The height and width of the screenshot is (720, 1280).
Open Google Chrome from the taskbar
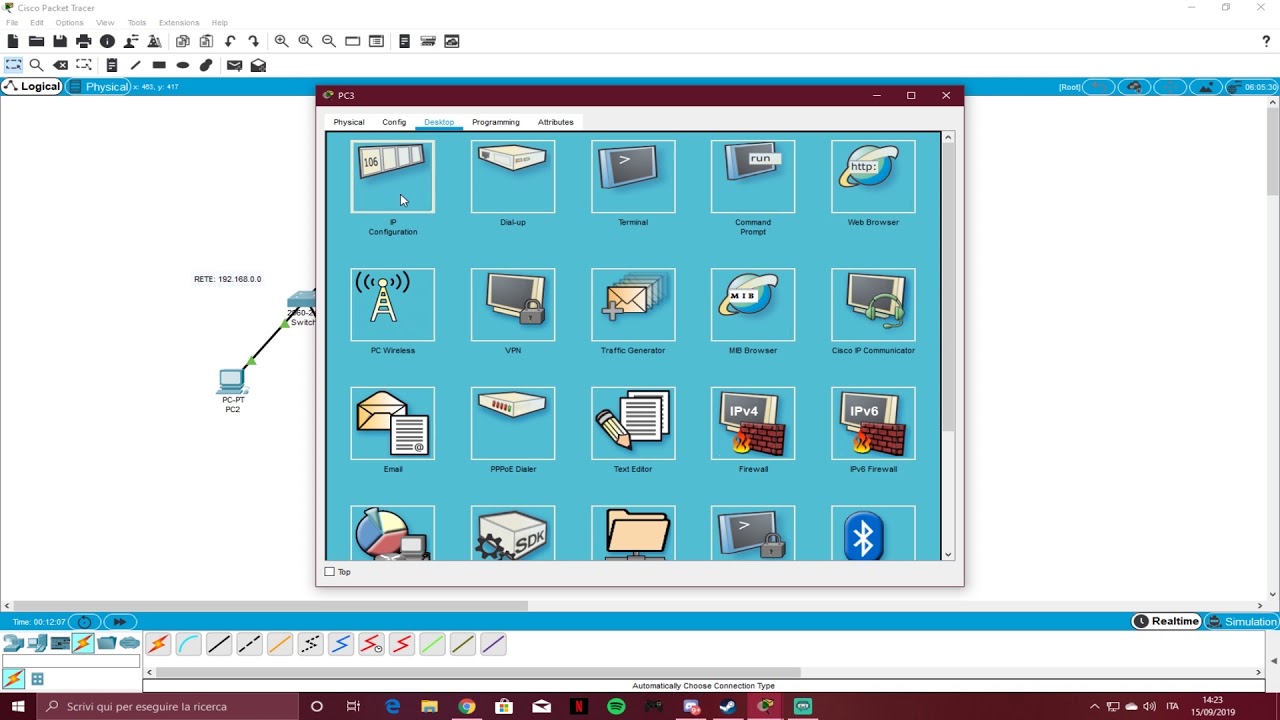[x=467, y=706]
